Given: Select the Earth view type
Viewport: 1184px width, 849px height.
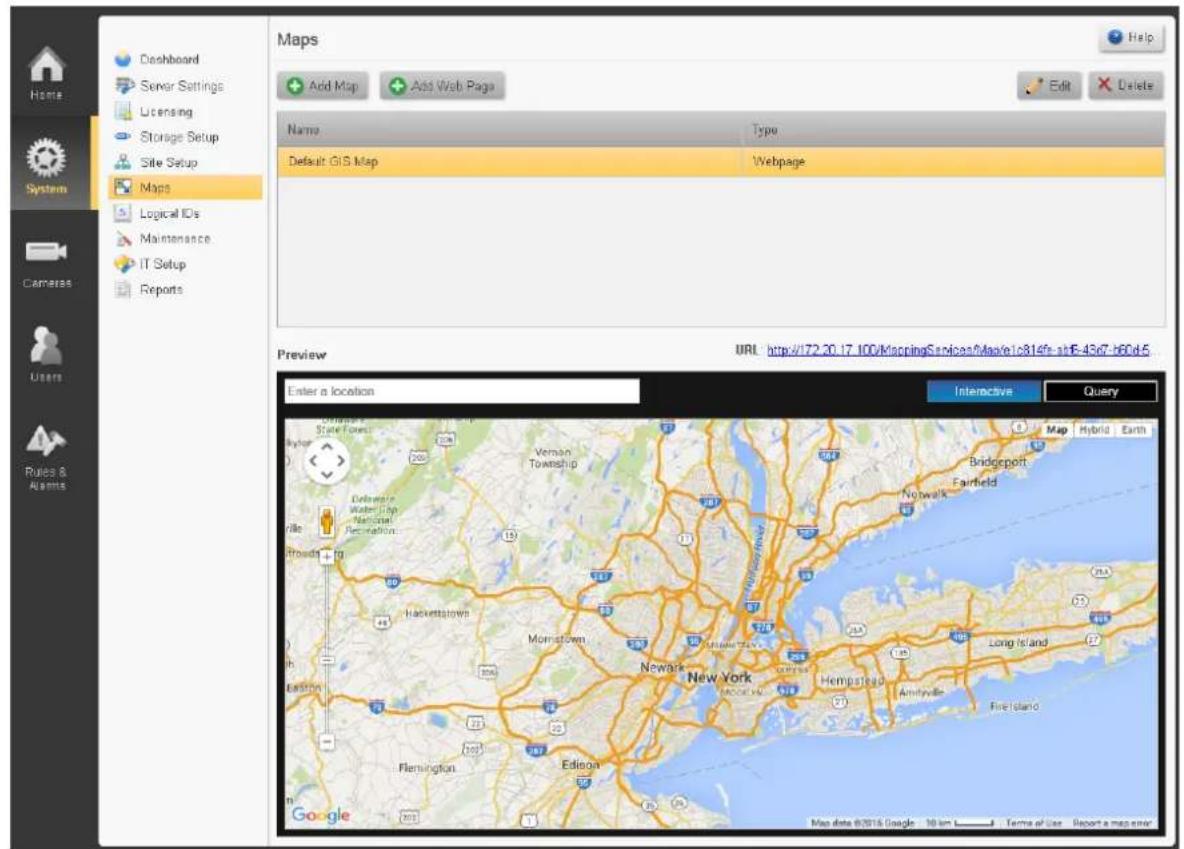Looking at the screenshot, I should [x=1133, y=430].
